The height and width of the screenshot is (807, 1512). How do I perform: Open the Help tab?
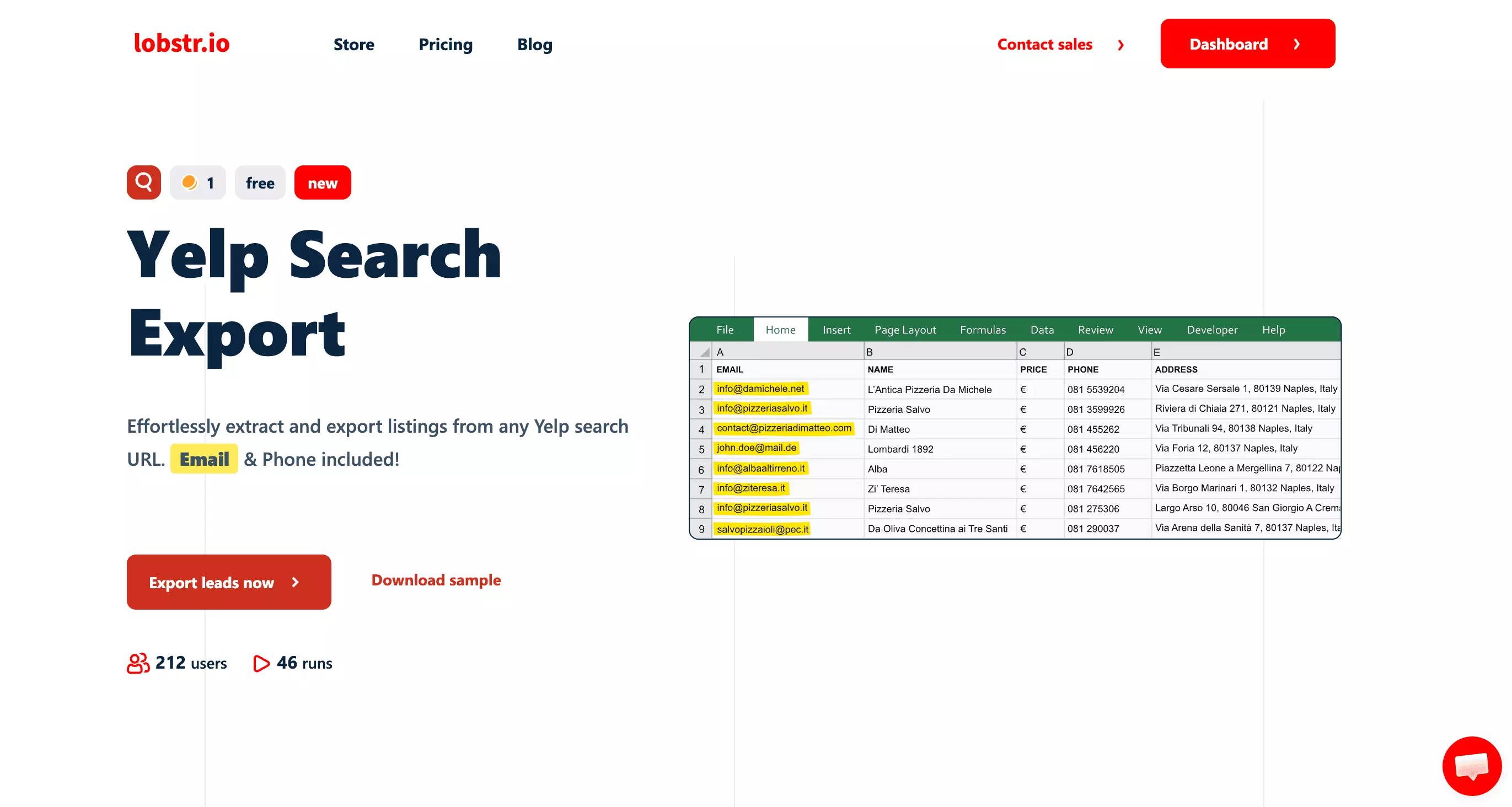1274,330
